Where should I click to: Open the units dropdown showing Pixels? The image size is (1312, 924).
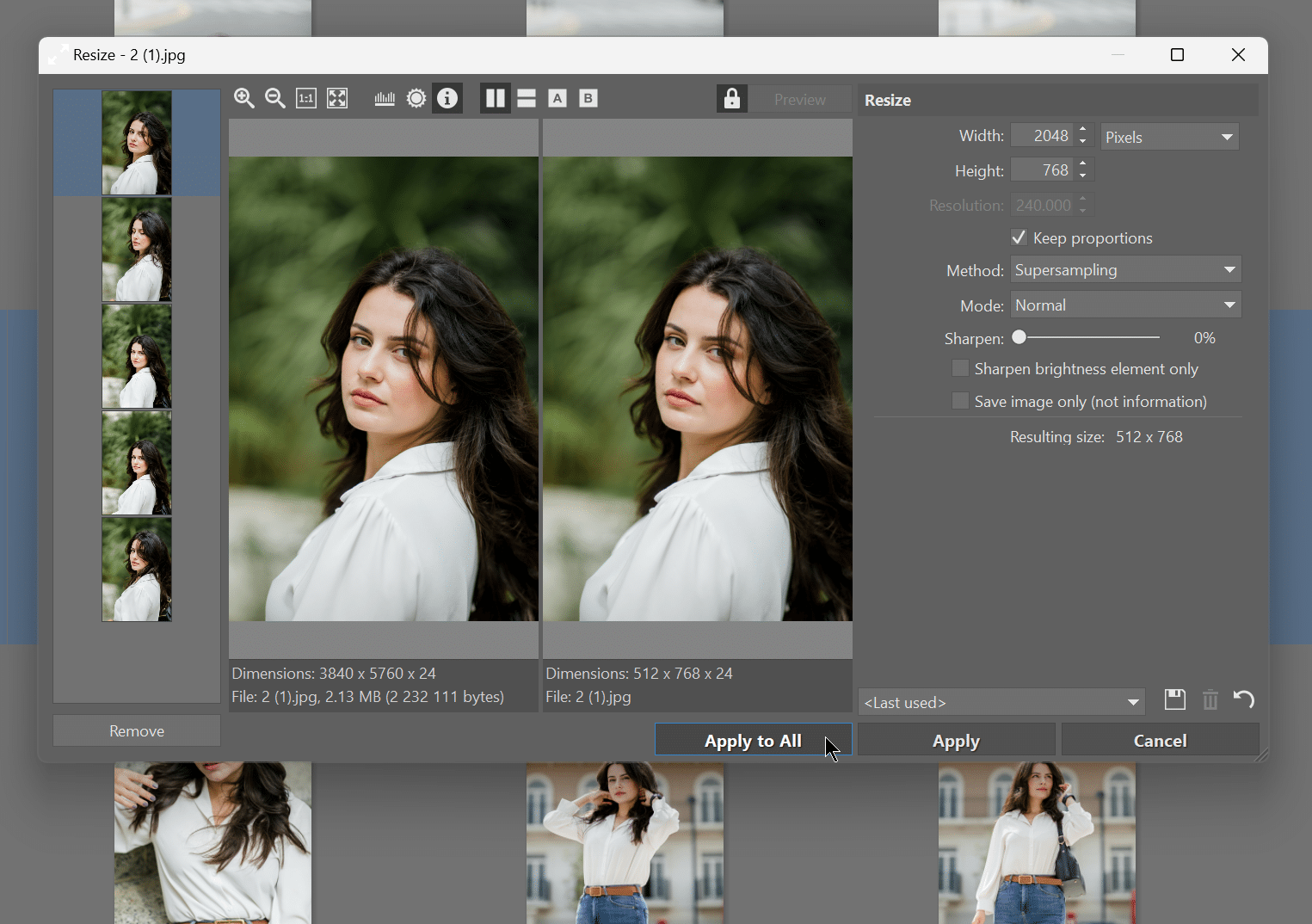1169,136
